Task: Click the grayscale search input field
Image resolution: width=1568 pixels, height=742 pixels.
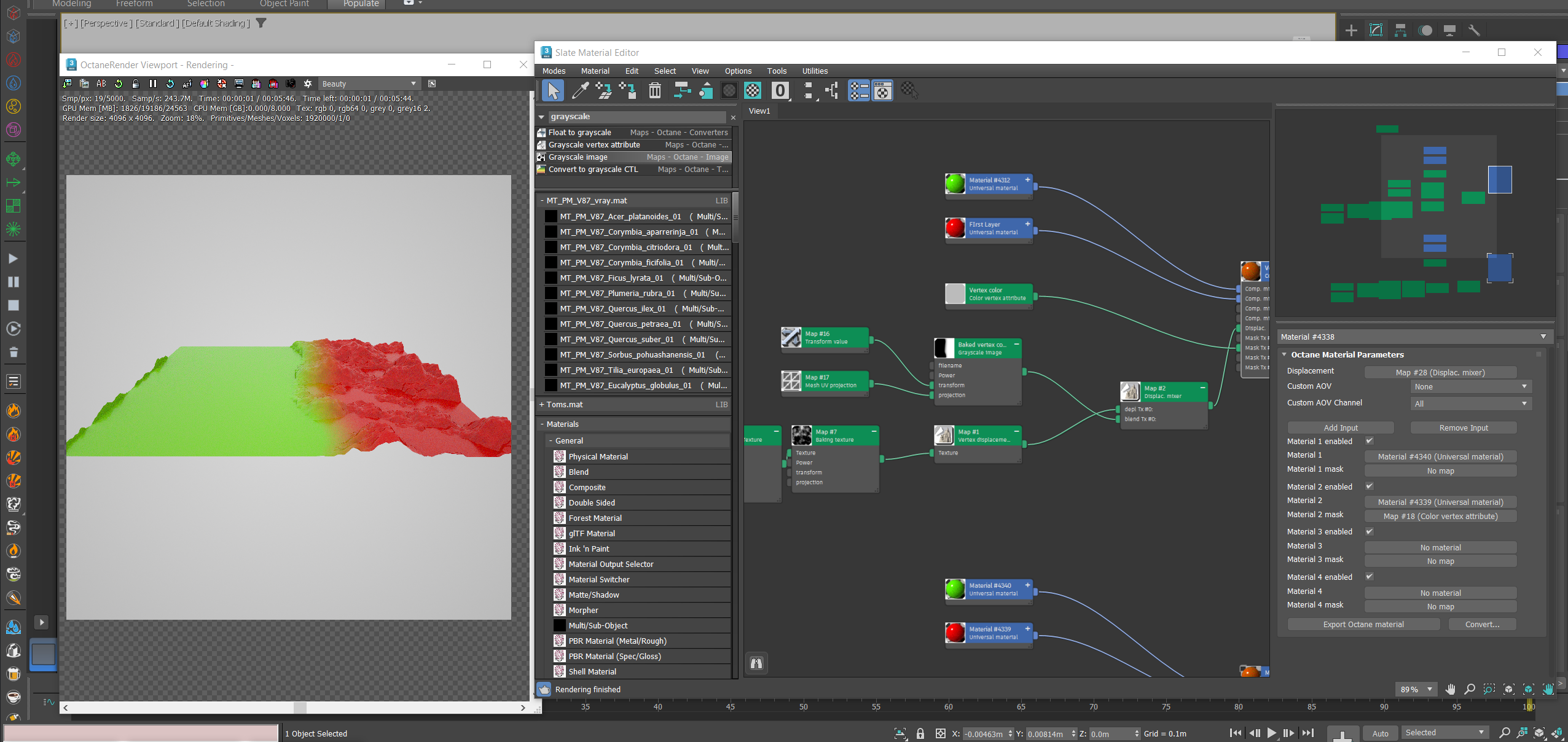Action: tap(637, 117)
